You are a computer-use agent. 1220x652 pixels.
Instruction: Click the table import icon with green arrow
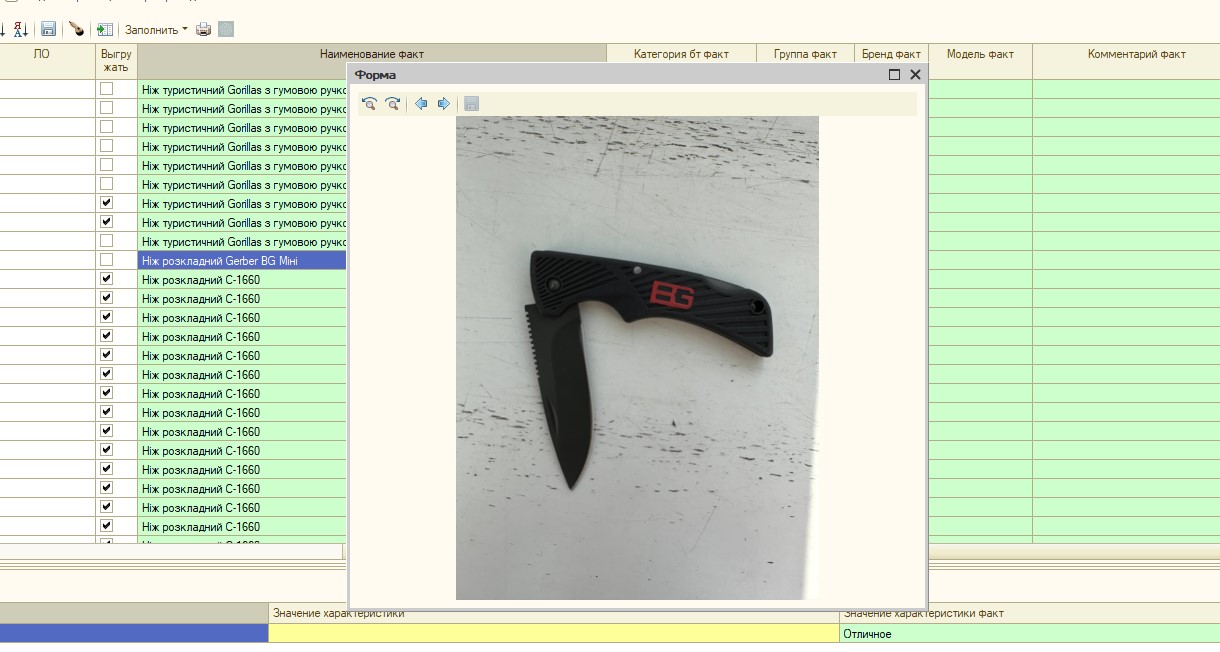(104, 30)
